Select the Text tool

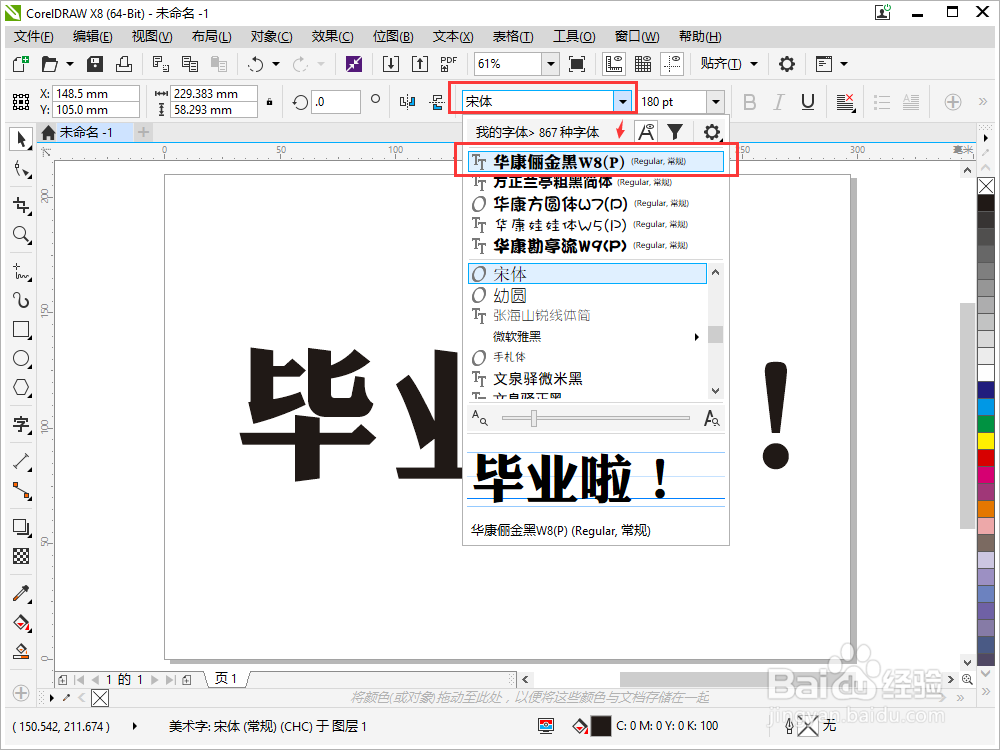click(x=21, y=424)
